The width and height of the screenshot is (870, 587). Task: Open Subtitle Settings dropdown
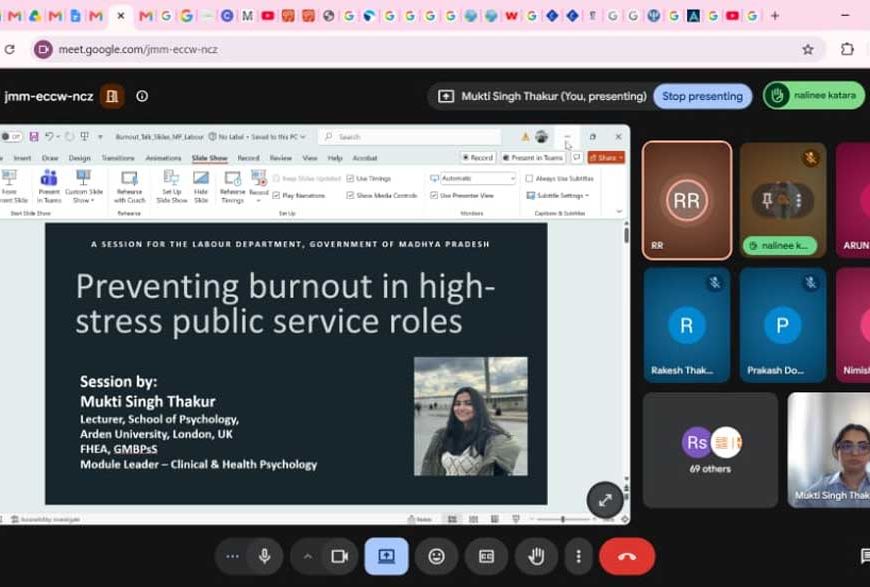pyautogui.click(x=558, y=195)
